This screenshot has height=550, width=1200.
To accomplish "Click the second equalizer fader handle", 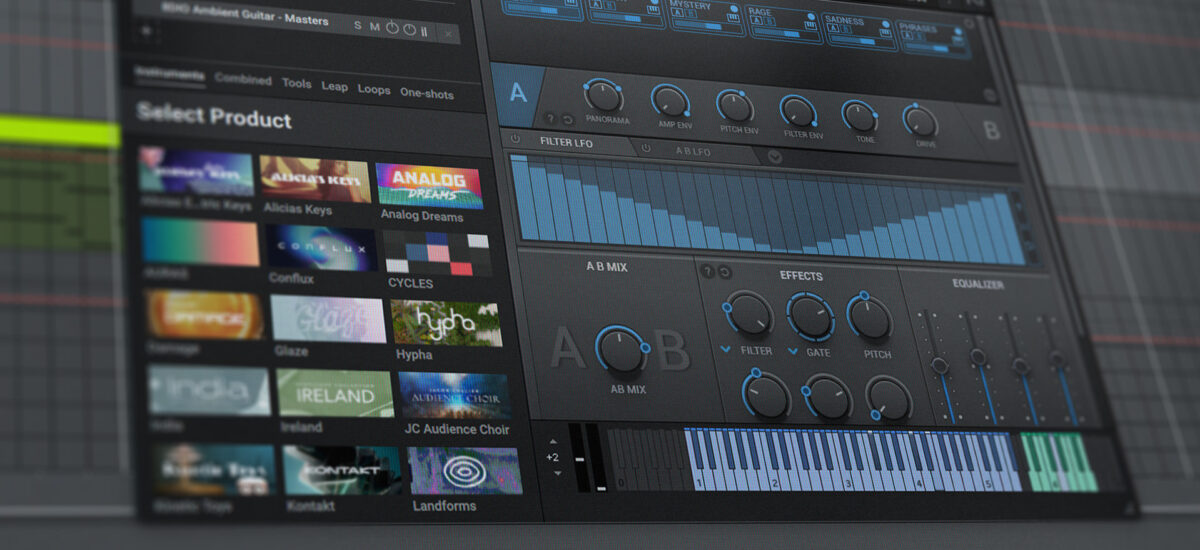I will coord(980,357).
